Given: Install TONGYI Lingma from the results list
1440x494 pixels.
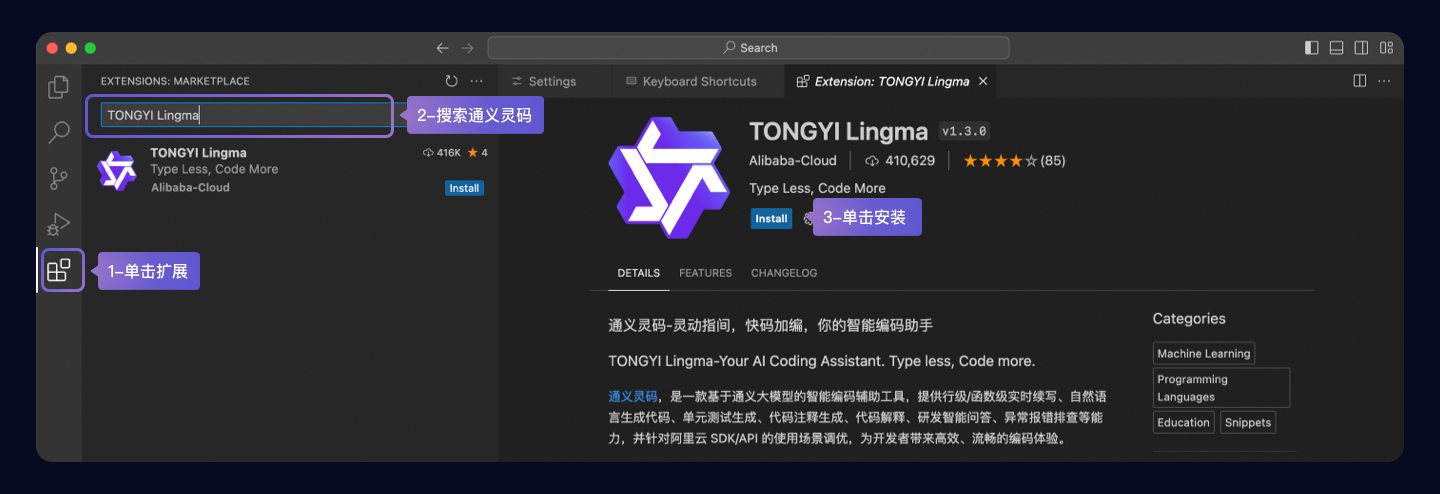Looking at the screenshot, I should pos(464,188).
